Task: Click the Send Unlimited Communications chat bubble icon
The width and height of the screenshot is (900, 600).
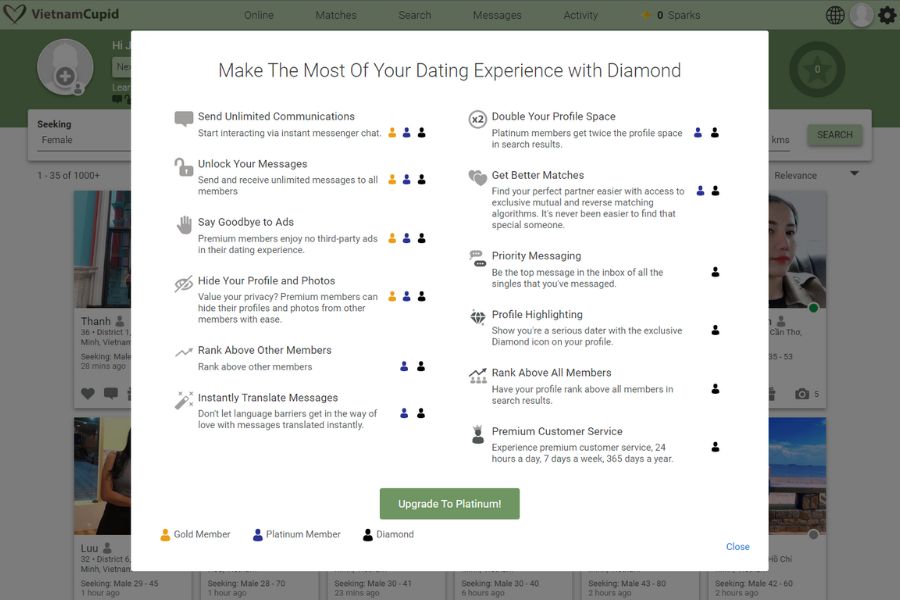Action: [183, 119]
